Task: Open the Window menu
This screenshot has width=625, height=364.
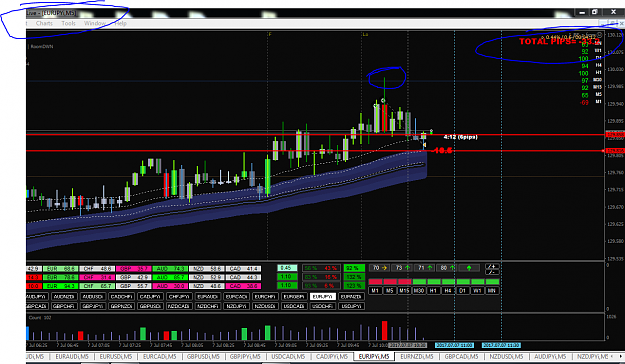Action: point(94,24)
